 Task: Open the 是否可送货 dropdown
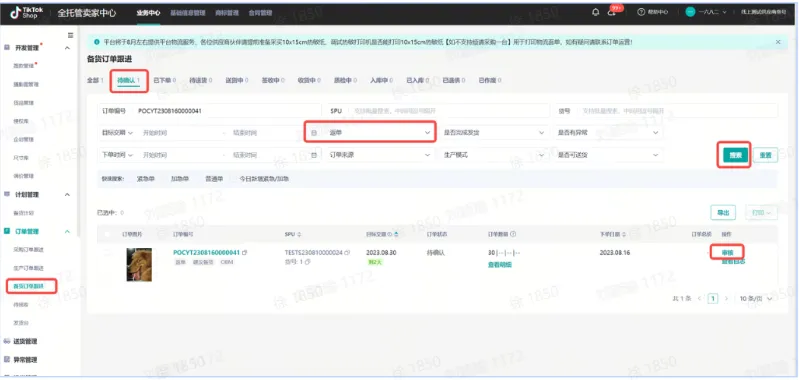608,155
